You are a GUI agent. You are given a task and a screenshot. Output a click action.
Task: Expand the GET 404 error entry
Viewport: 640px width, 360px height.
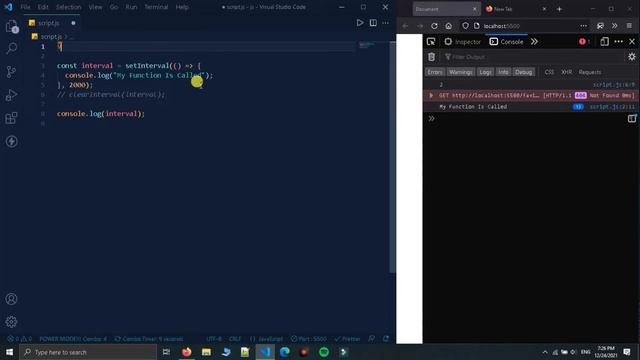click(431, 96)
